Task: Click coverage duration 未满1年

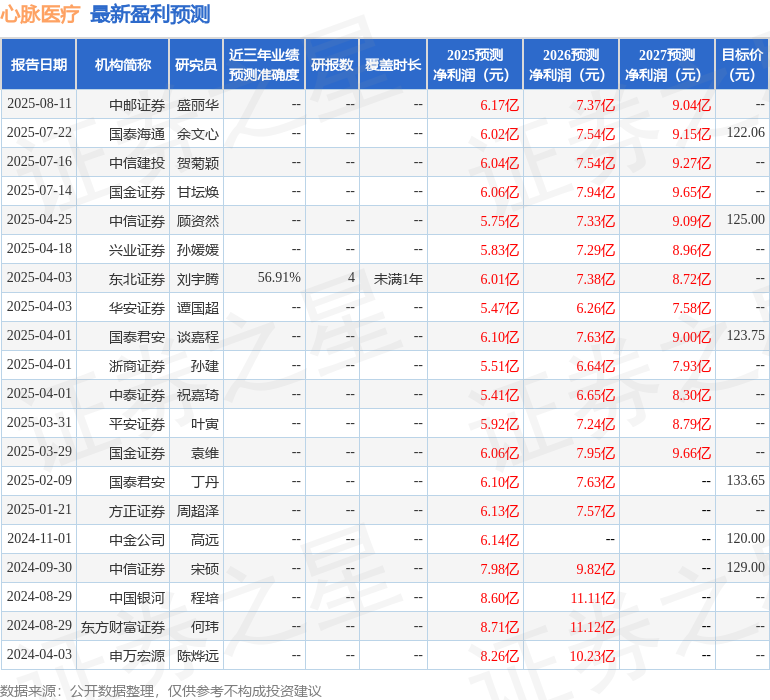Action: pyautogui.click(x=398, y=279)
